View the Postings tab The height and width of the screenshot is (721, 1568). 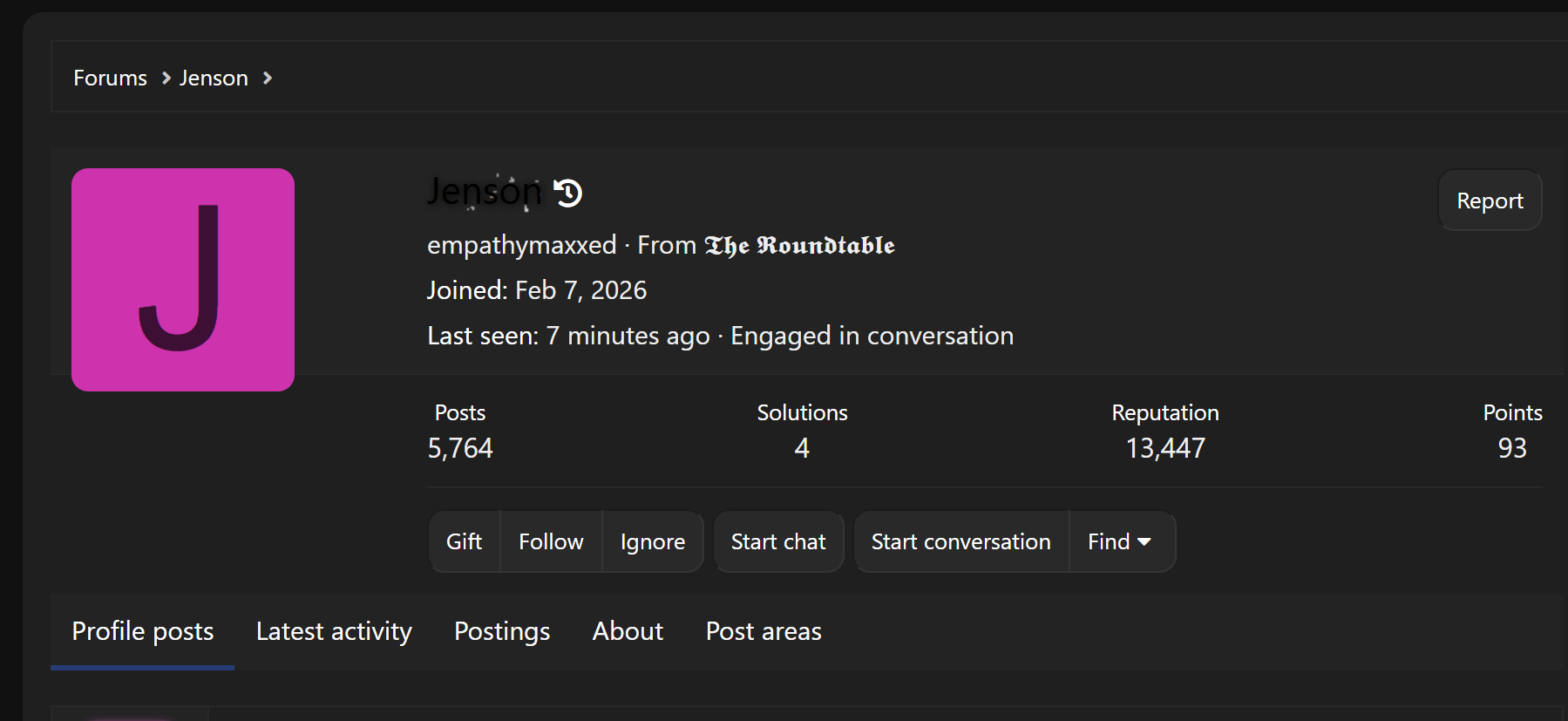[502, 631]
